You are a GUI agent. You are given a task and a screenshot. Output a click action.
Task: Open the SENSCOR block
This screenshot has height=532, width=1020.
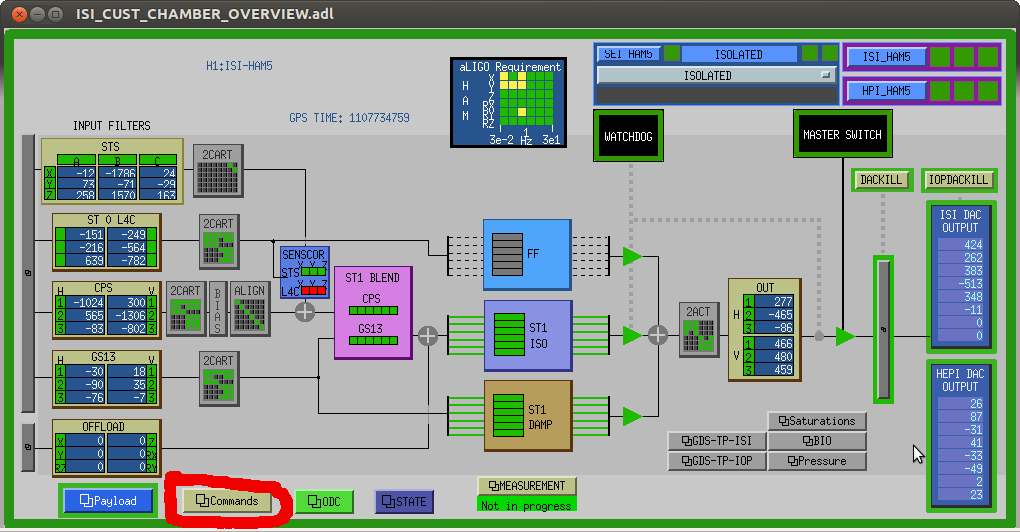pos(304,272)
